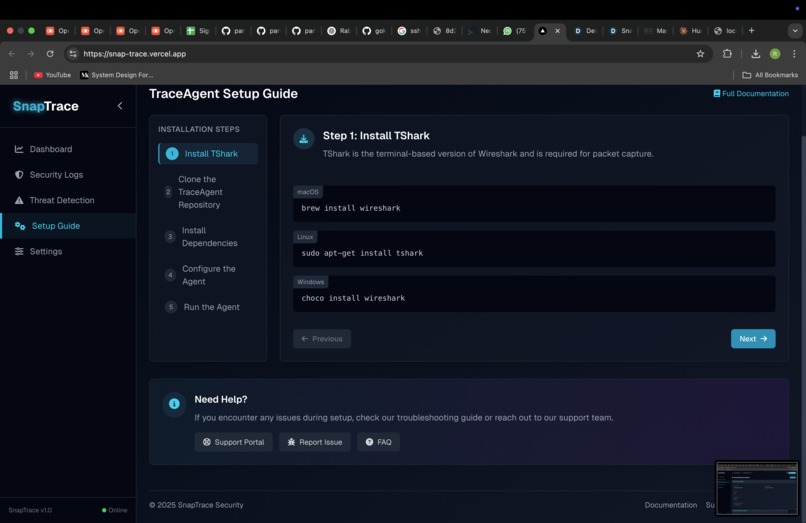The height and width of the screenshot is (523, 806).
Task: Switch to the loc tab
Action: [726, 31]
